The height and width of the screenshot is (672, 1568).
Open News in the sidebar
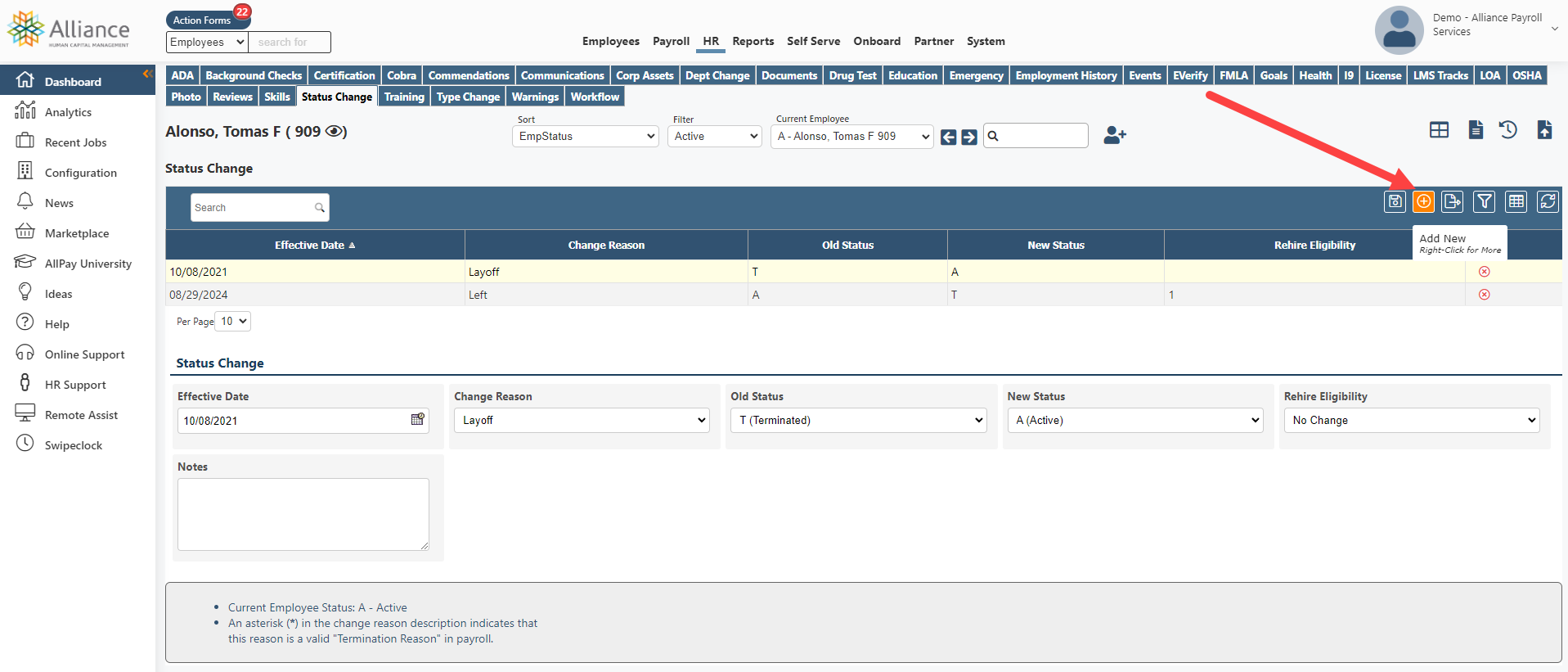click(x=59, y=203)
